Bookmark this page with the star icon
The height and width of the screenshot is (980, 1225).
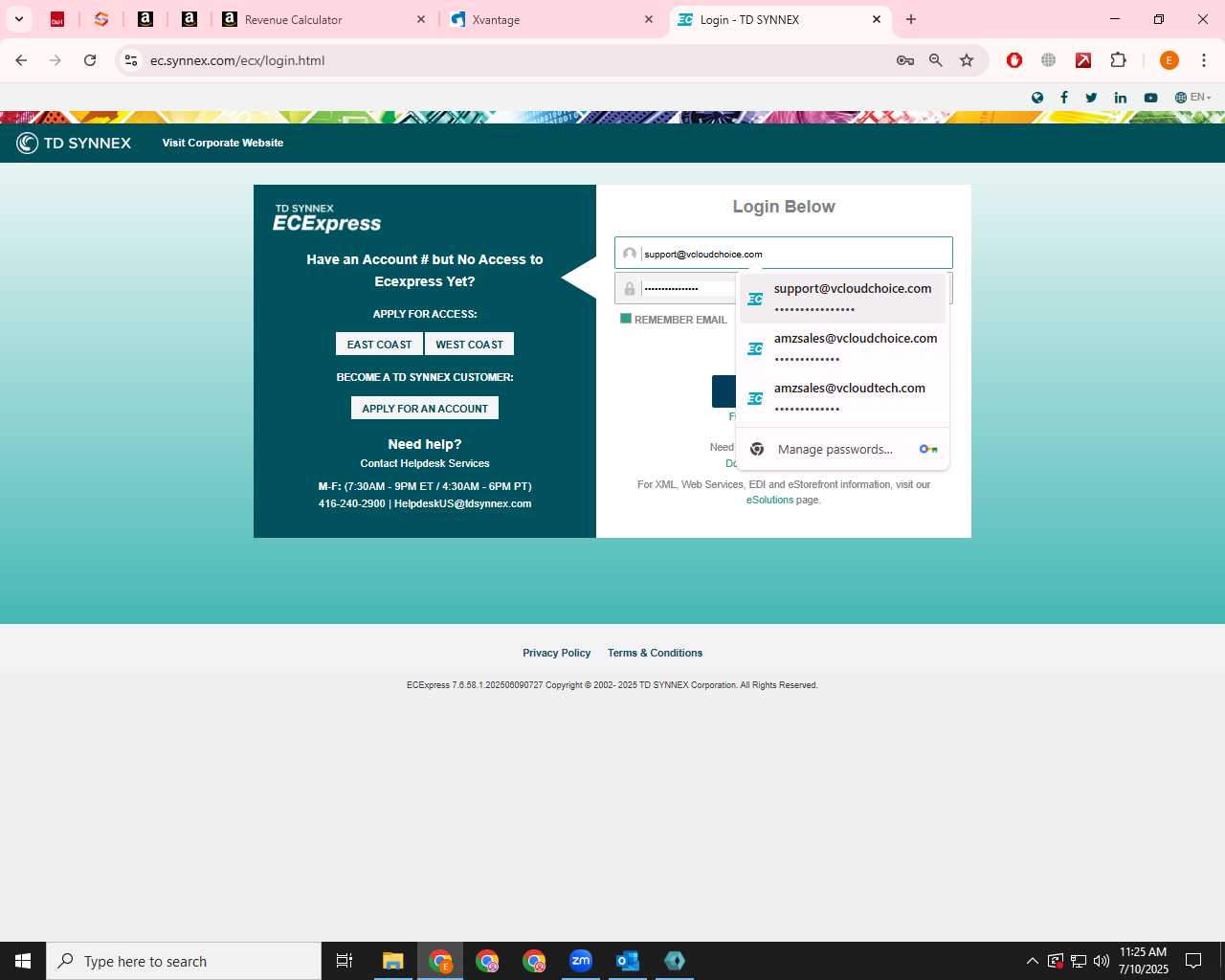967,60
